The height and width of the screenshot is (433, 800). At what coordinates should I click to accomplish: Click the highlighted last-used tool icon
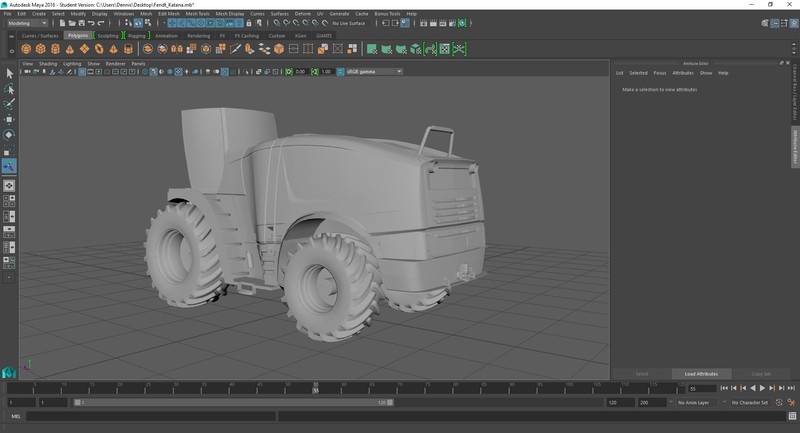9,166
